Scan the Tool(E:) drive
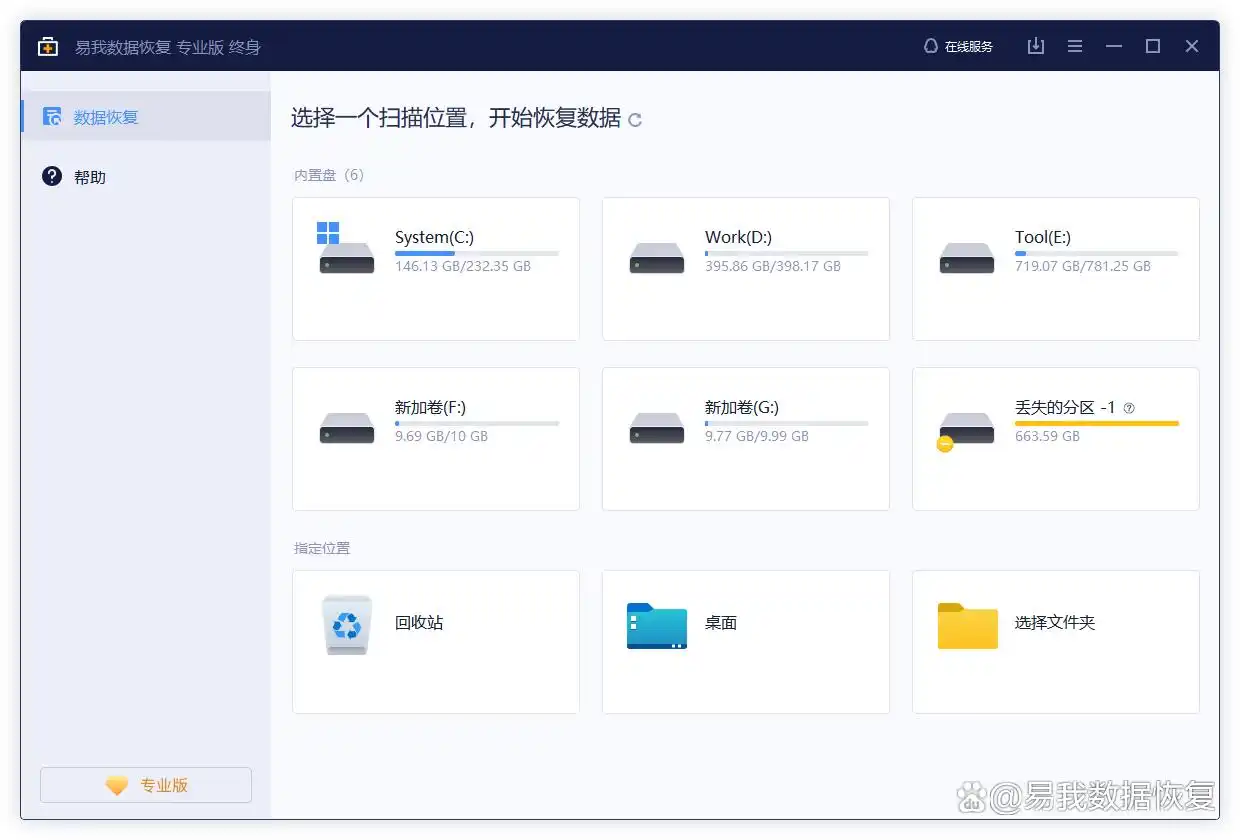The height and width of the screenshot is (840, 1240). (1055, 268)
